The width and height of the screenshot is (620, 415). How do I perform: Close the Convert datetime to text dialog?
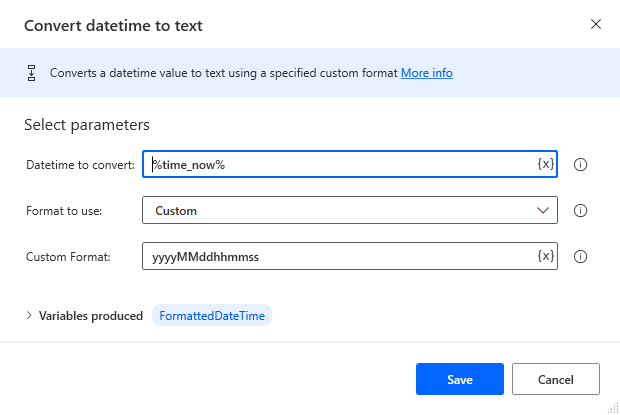coord(596,24)
